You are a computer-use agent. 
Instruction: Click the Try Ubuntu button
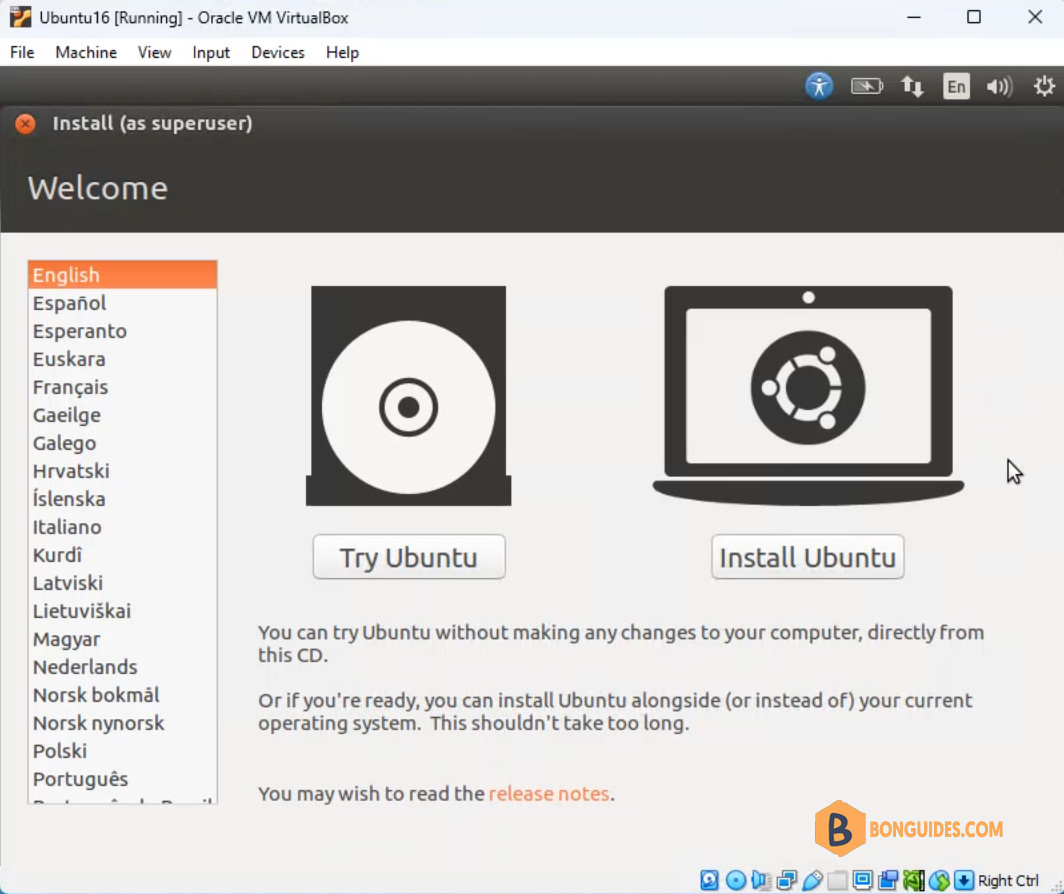click(x=409, y=557)
